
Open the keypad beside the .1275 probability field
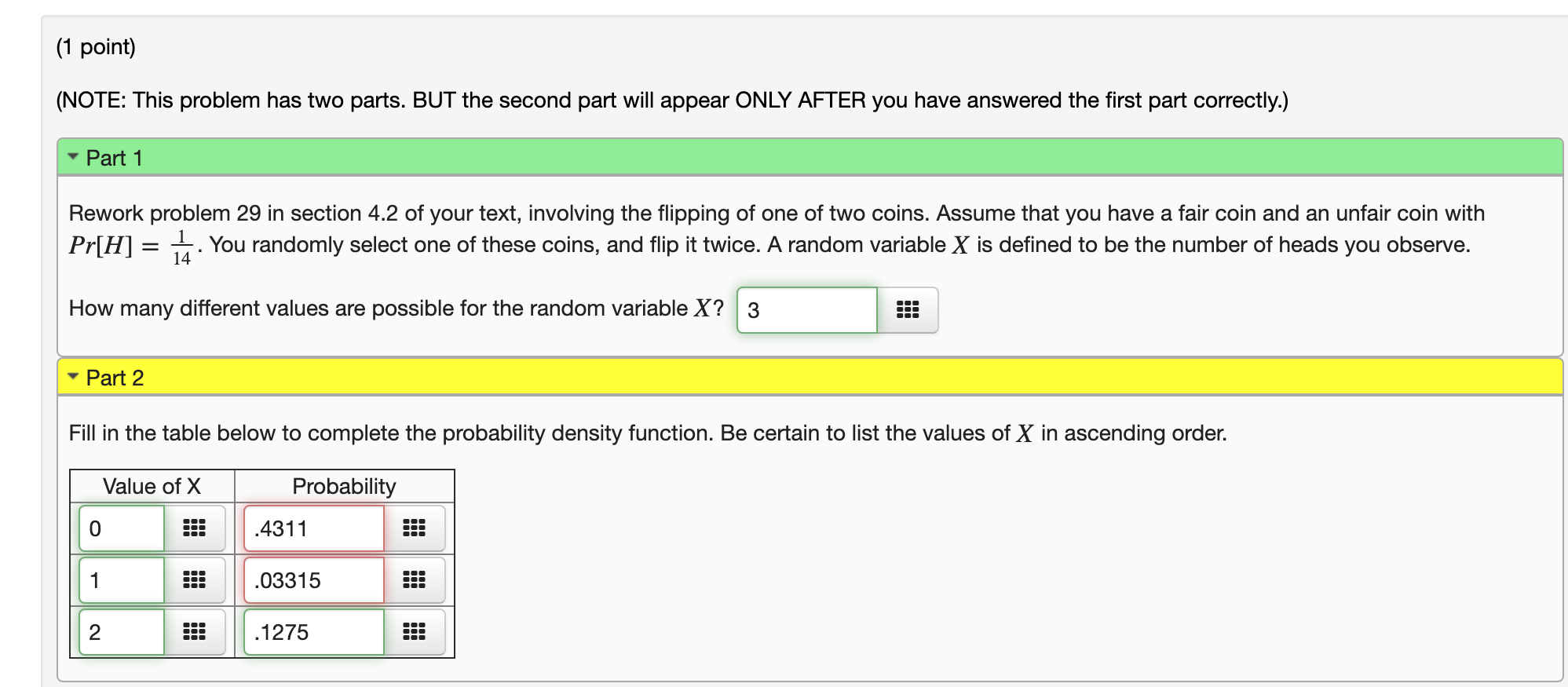[414, 631]
